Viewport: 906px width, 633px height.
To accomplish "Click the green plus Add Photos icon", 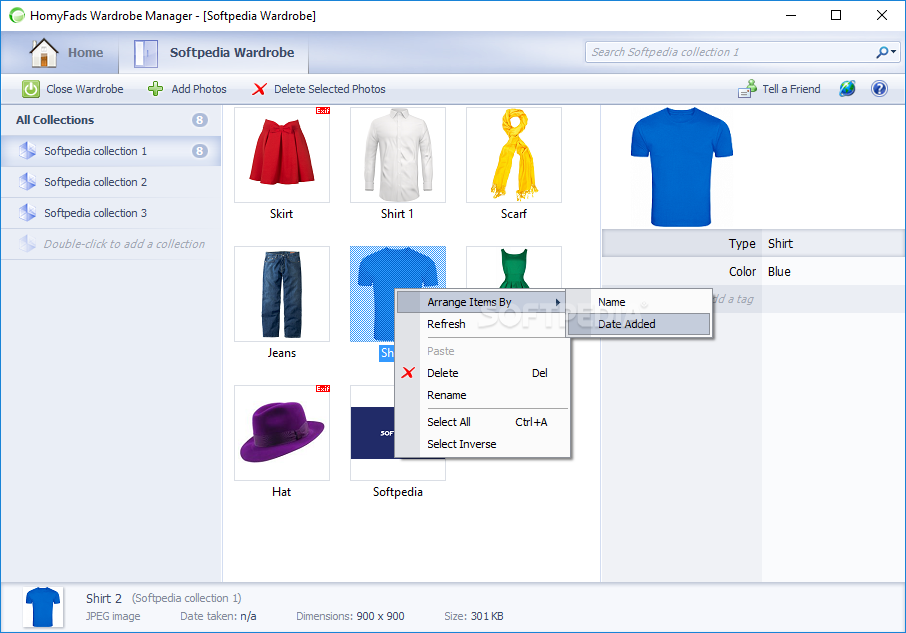I will 155,89.
